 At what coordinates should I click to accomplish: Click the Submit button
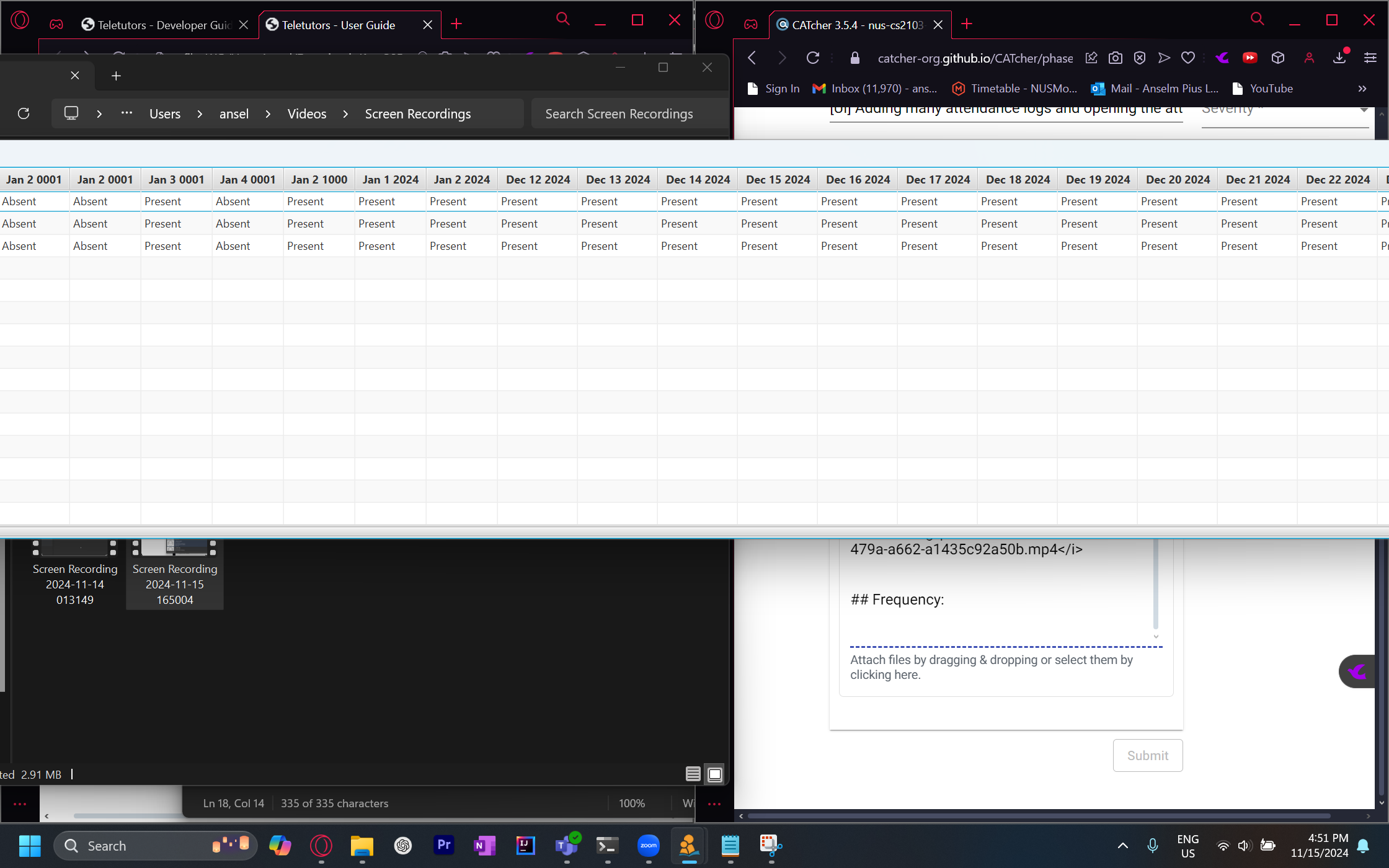[1147, 755]
